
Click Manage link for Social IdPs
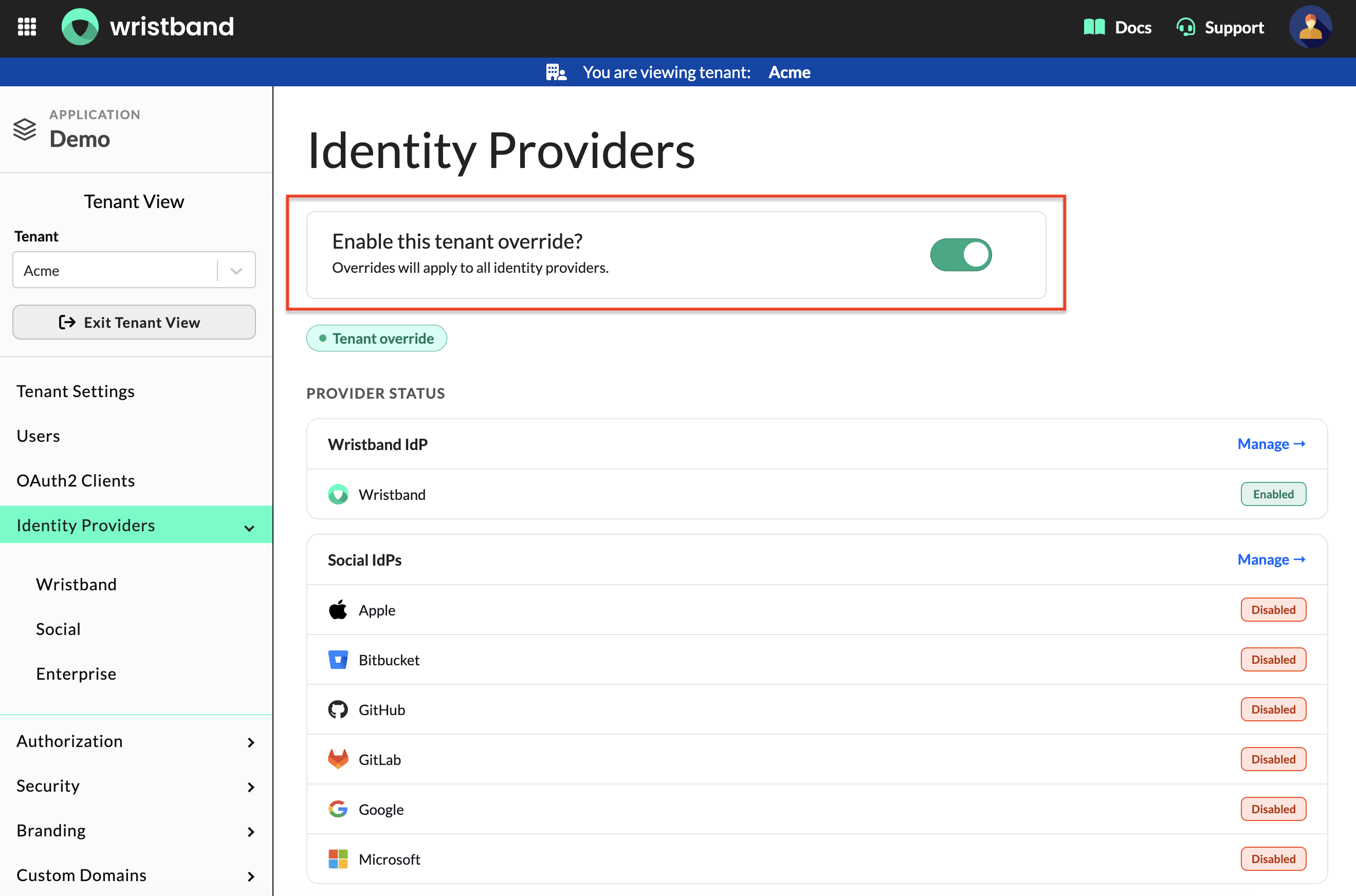[x=1271, y=559]
